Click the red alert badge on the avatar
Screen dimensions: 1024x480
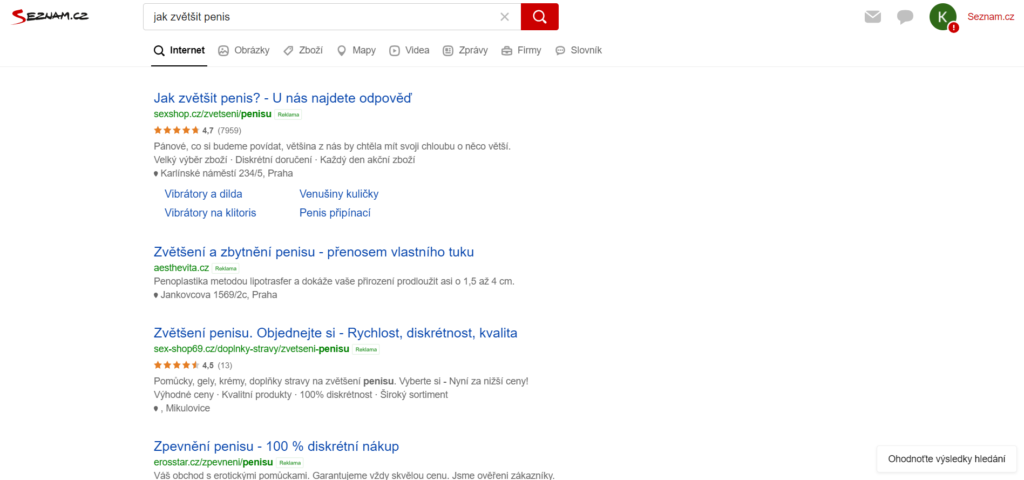[953, 27]
